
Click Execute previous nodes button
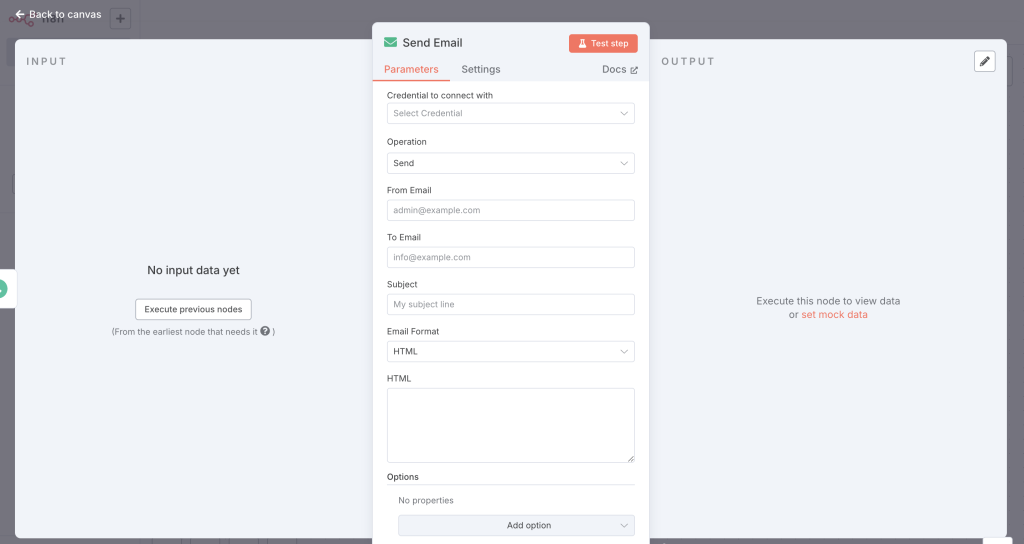coord(193,310)
